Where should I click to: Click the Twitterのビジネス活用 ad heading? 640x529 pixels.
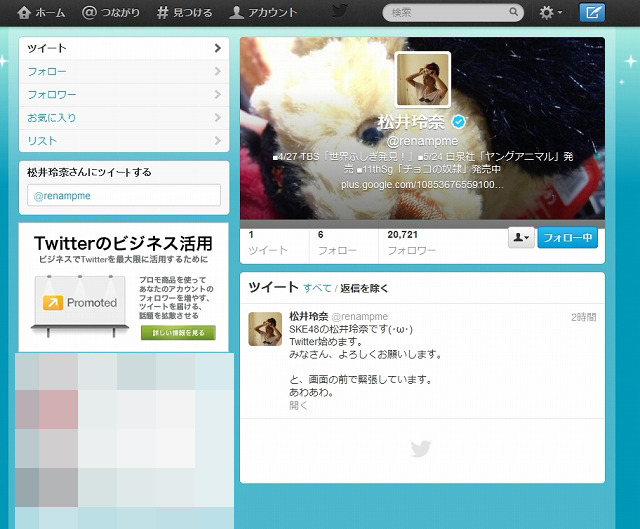point(123,243)
